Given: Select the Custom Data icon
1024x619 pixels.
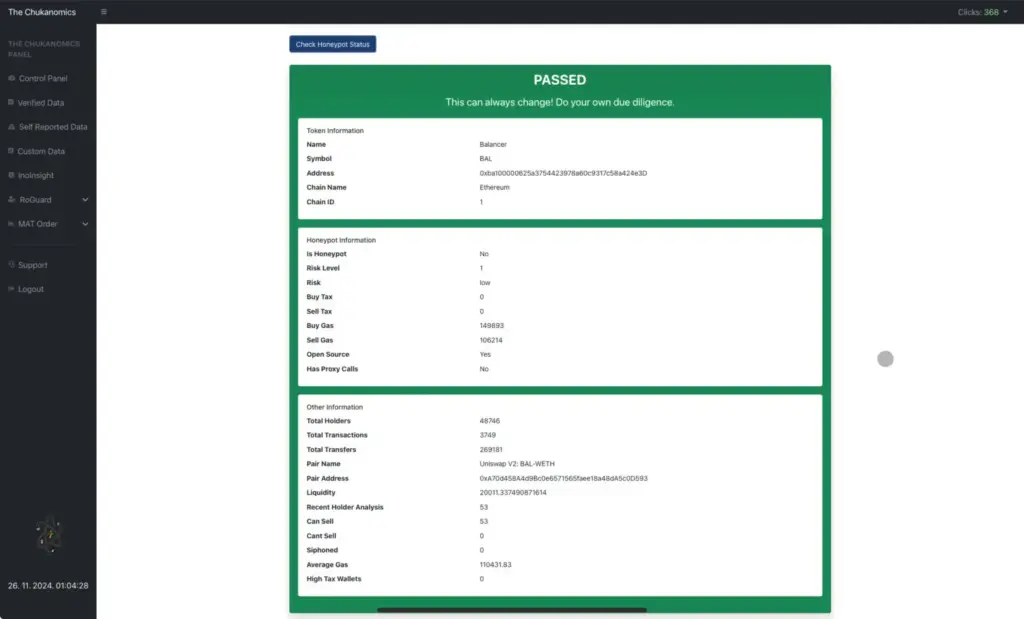Looking at the screenshot, I should point(11,151).
